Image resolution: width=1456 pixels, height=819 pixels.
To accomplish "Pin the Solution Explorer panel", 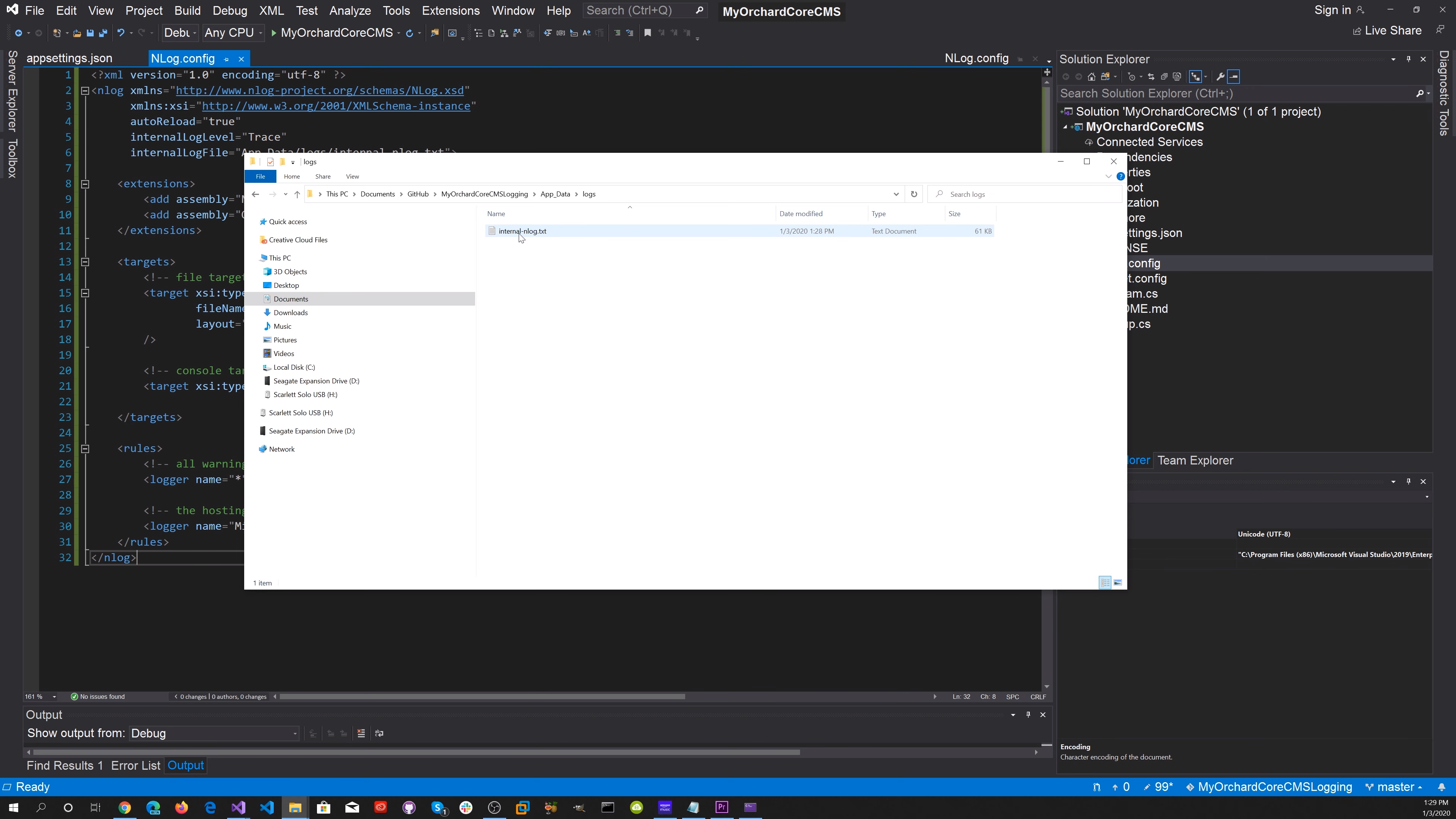I will tap(1409, 60).
